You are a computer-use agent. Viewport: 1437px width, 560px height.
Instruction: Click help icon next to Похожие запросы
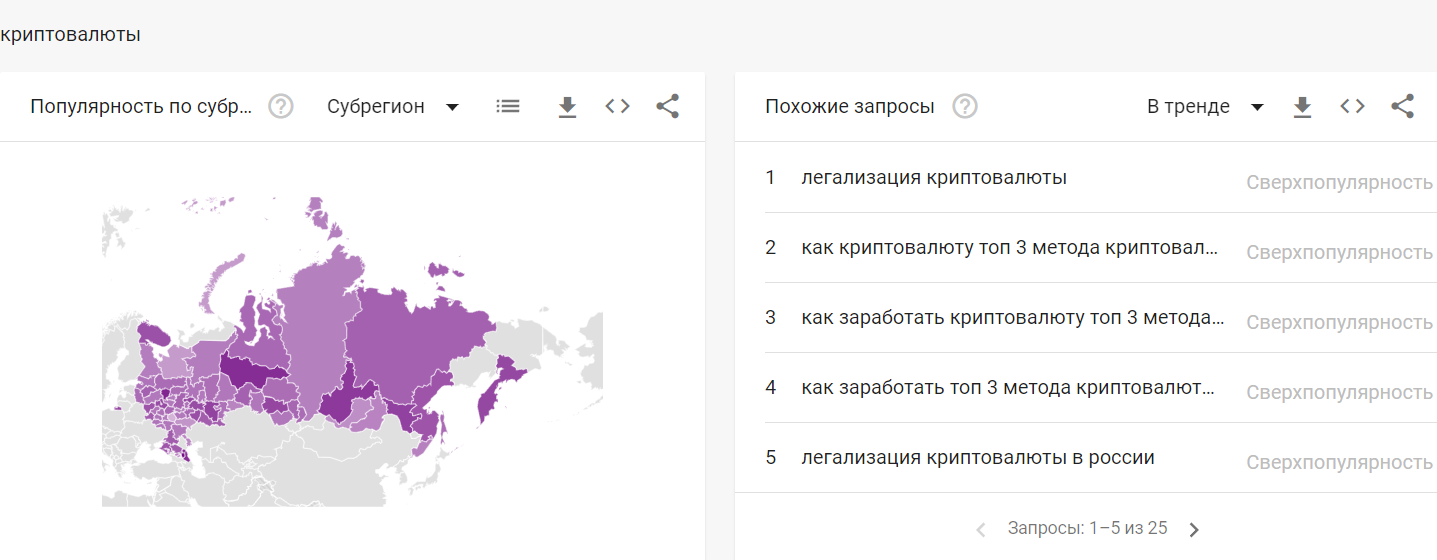pos(964,106)
